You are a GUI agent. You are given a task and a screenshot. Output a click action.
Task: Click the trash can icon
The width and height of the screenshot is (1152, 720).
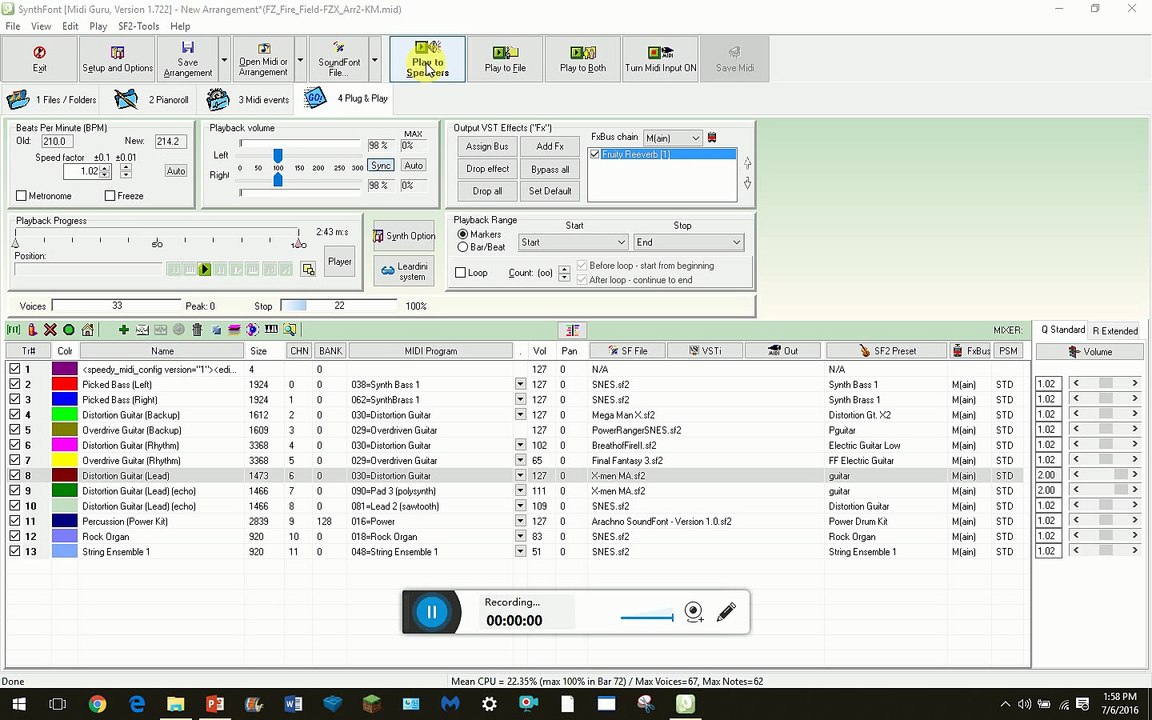197,330
